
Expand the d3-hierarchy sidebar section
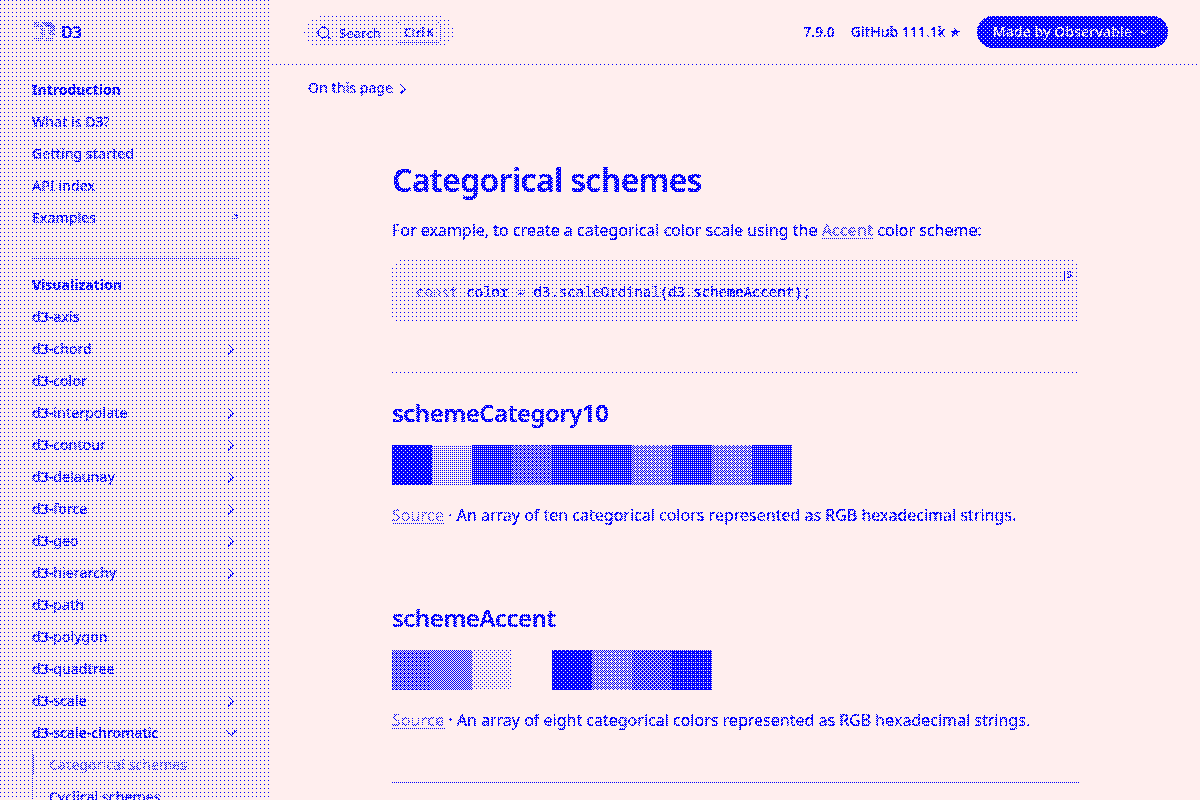[x=231, y=573]
